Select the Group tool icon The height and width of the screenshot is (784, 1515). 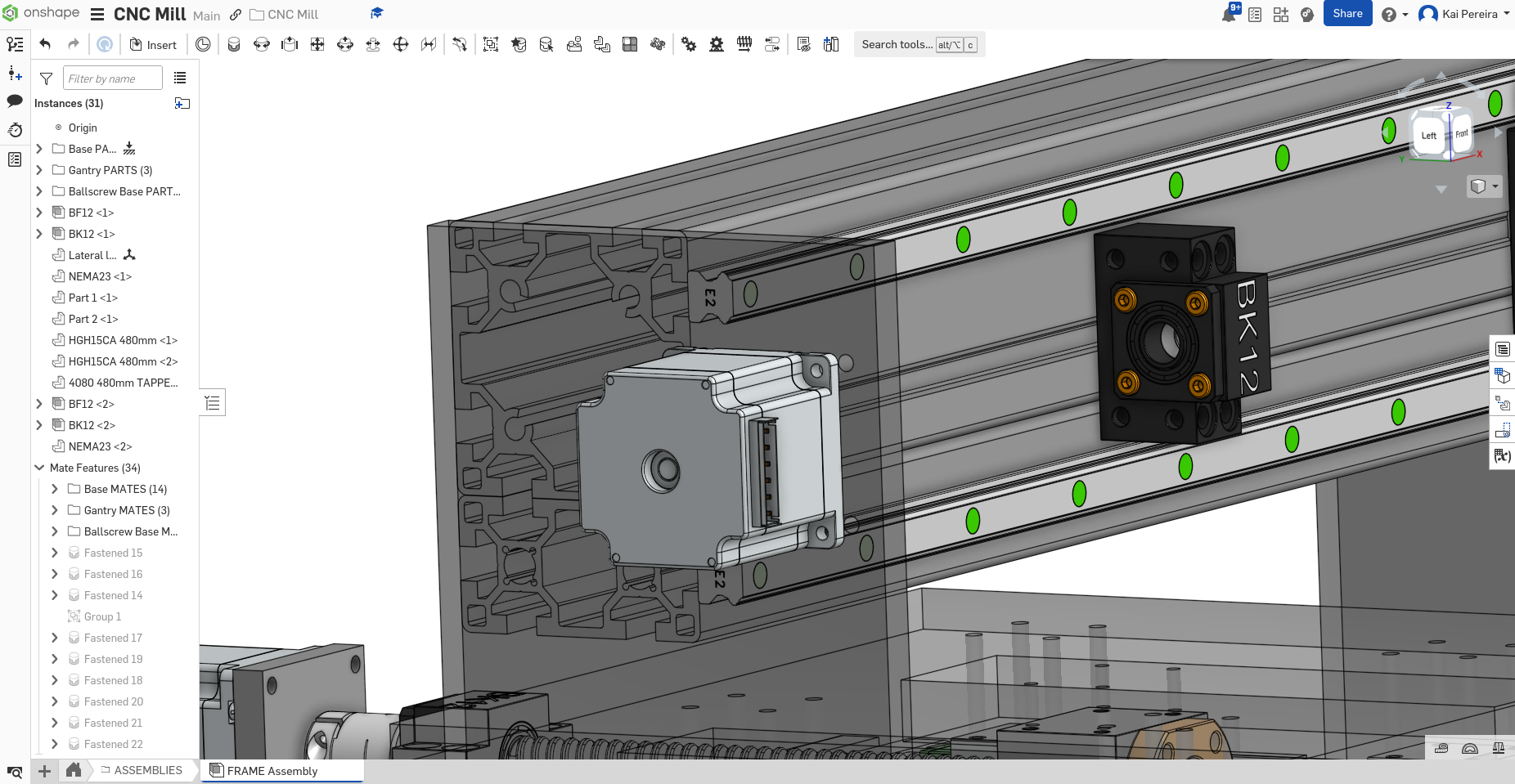tap(491, 44)
